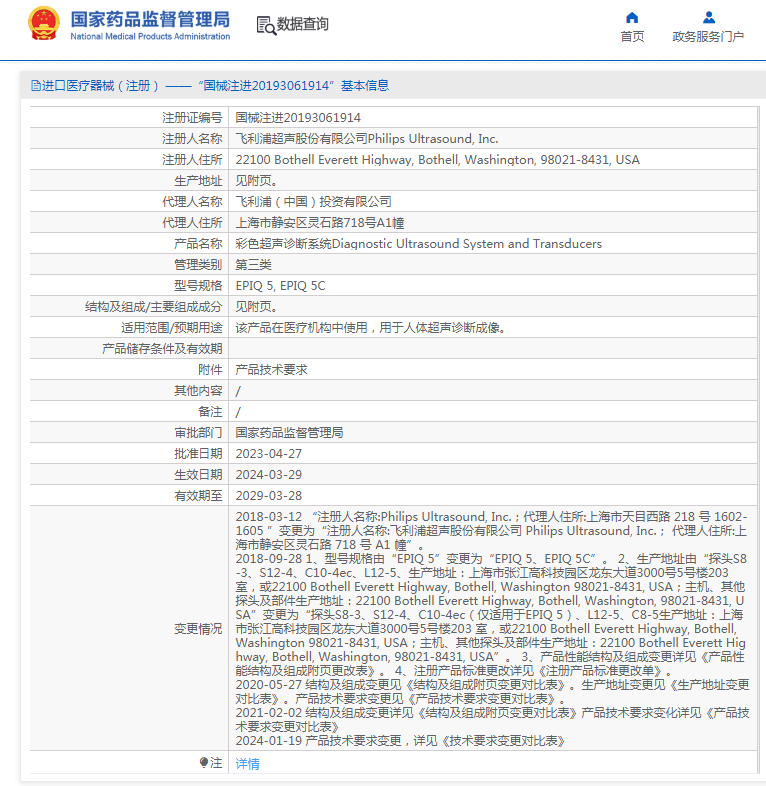
Task: Click the 结构及组成/主要组成成分 row label
Action: pyautogui.click(x=153, y=307)
